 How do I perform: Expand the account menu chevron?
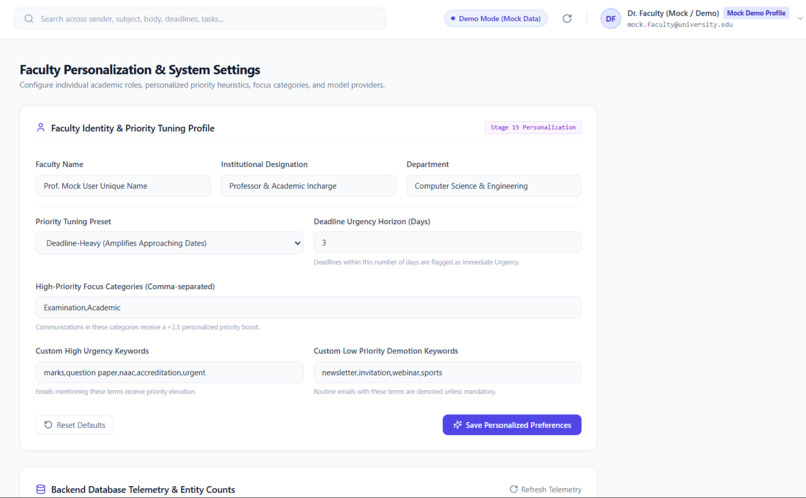(x=800, y=19)
